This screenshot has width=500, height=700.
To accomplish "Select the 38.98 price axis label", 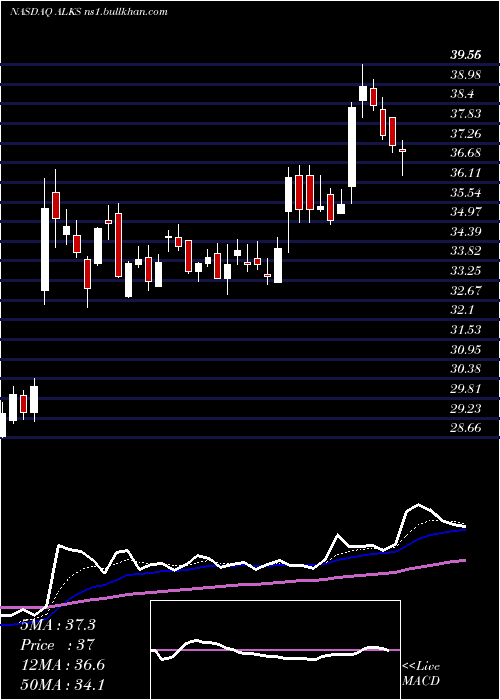I will coord(466,75).
